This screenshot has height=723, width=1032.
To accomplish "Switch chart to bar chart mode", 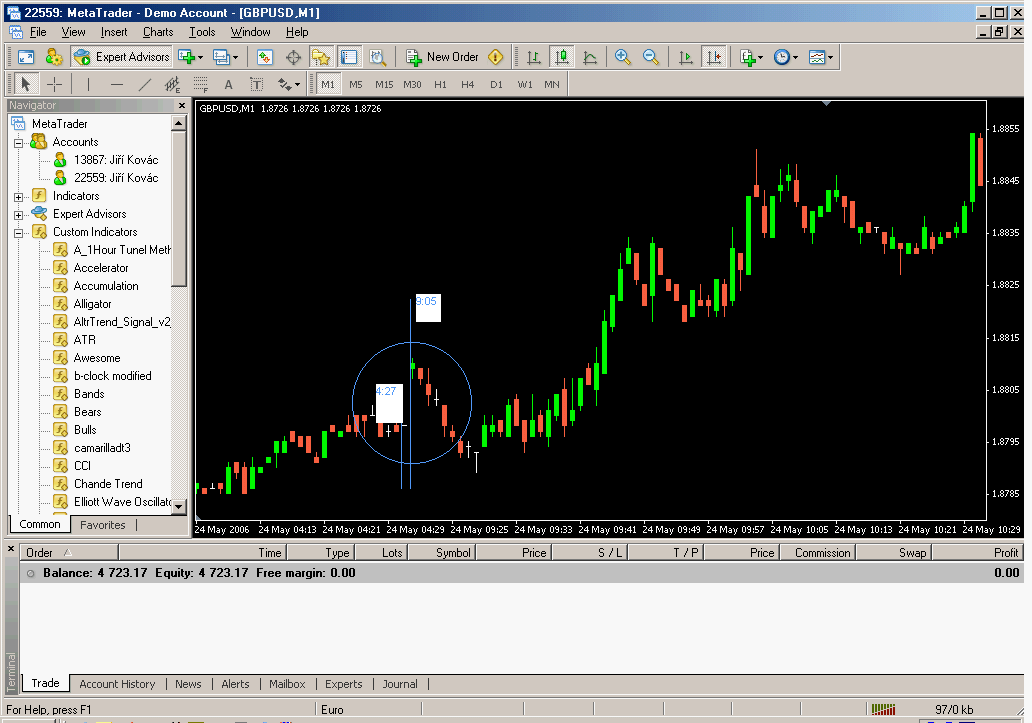I will (x=534, y=57).
